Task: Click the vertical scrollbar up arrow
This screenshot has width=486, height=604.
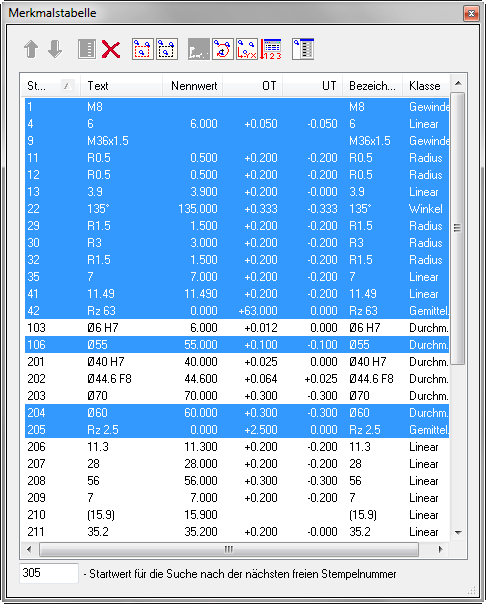Action: [458, 83]
